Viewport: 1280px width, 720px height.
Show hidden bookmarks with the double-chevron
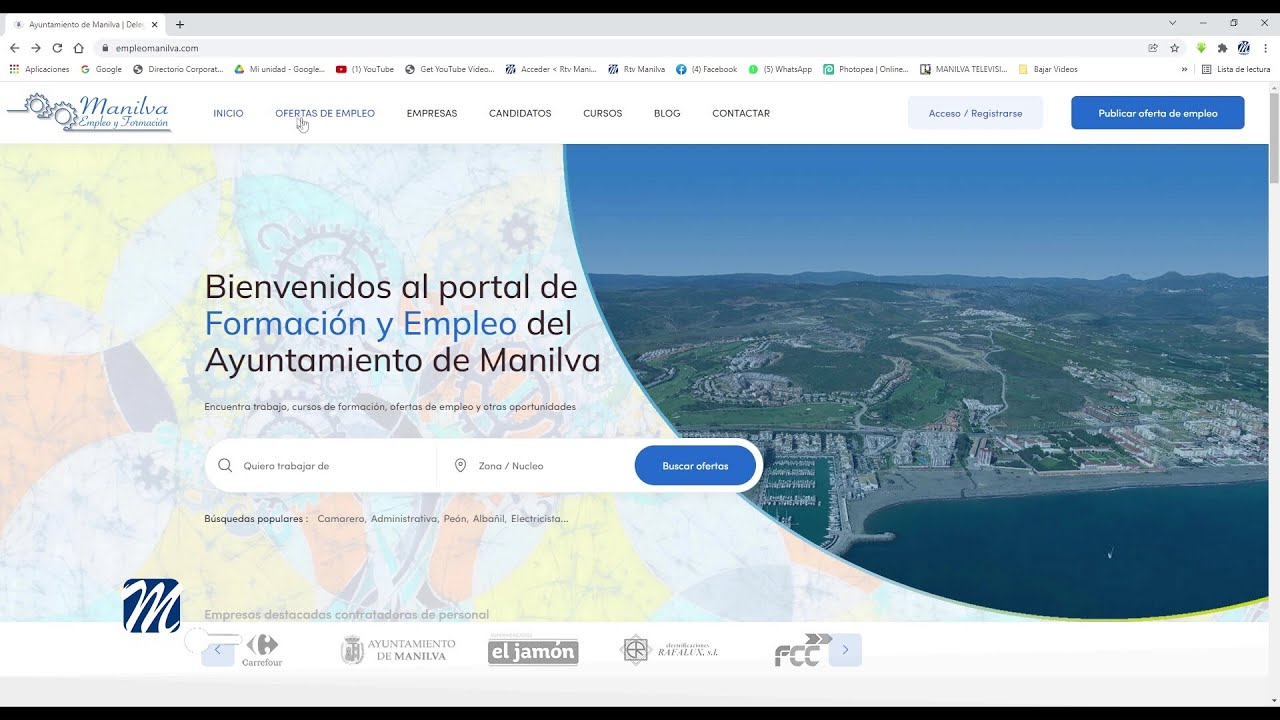(1185, 70)
